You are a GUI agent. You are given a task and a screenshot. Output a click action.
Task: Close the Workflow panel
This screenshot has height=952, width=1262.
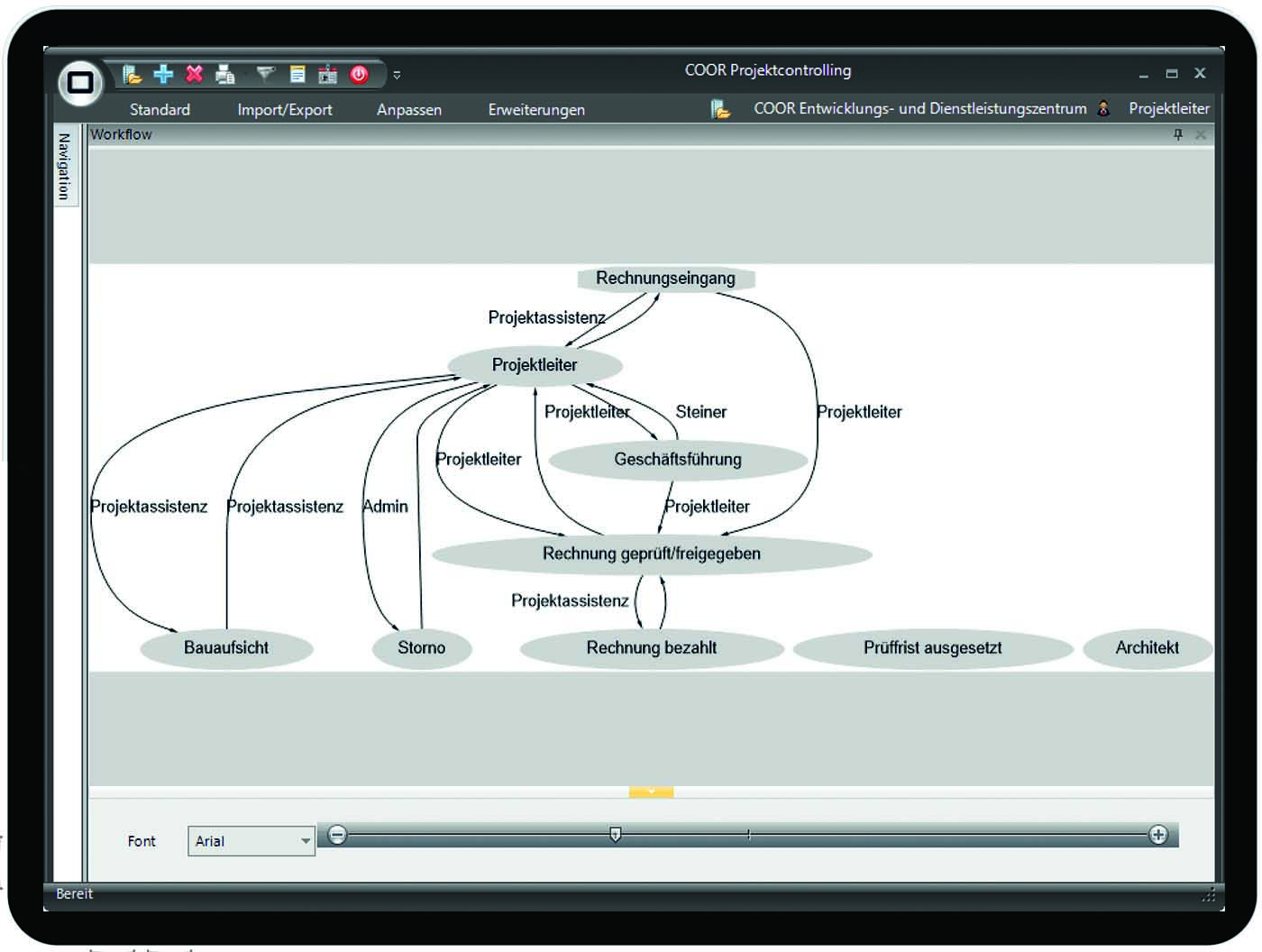pyautogui.click(x=1201, y=134)
